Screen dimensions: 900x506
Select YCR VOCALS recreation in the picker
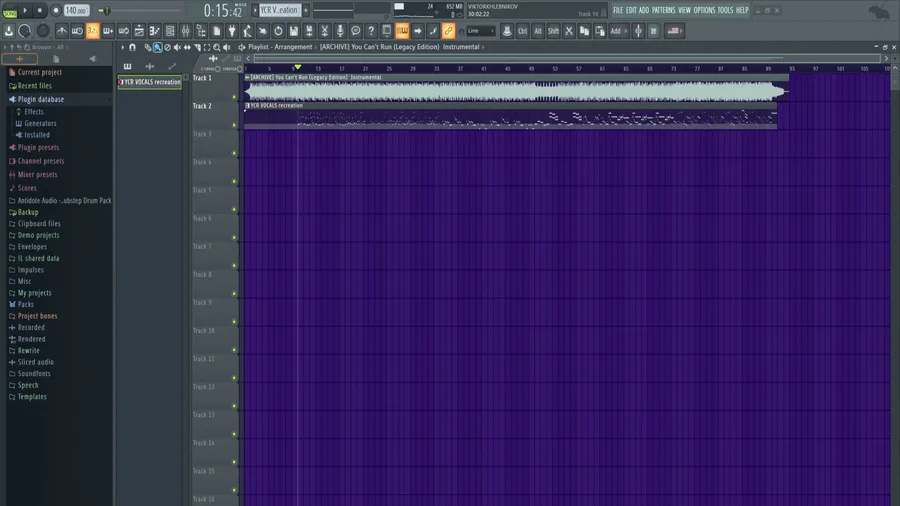(x=150, y=82)
